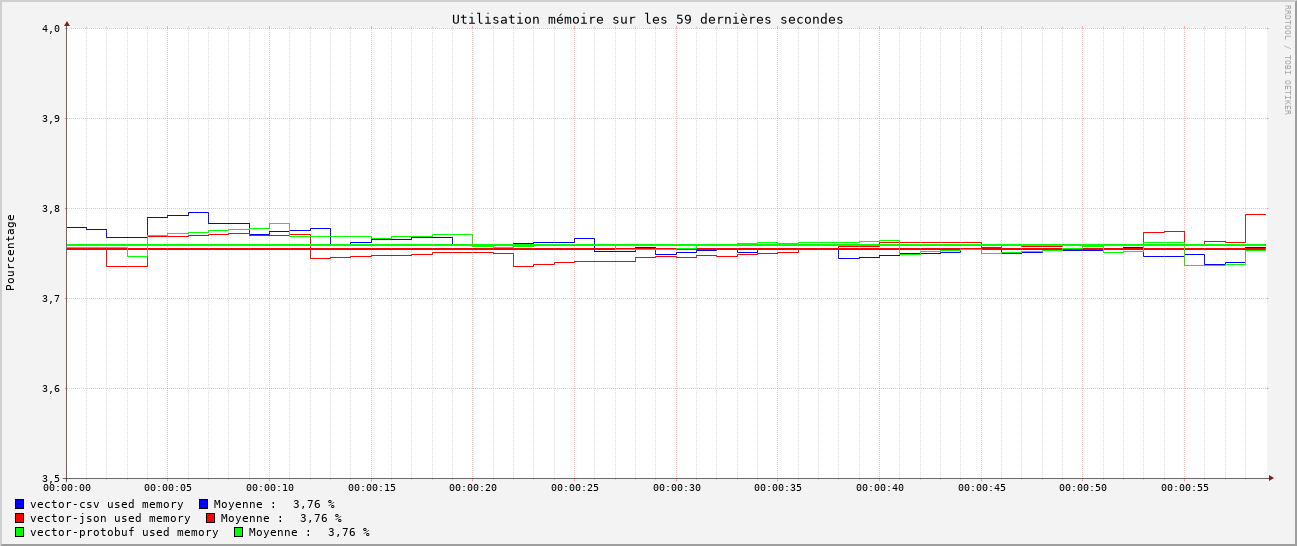Click the '00:00:15' time axis label
This screenshot has width=1297, height=546.
372,488
